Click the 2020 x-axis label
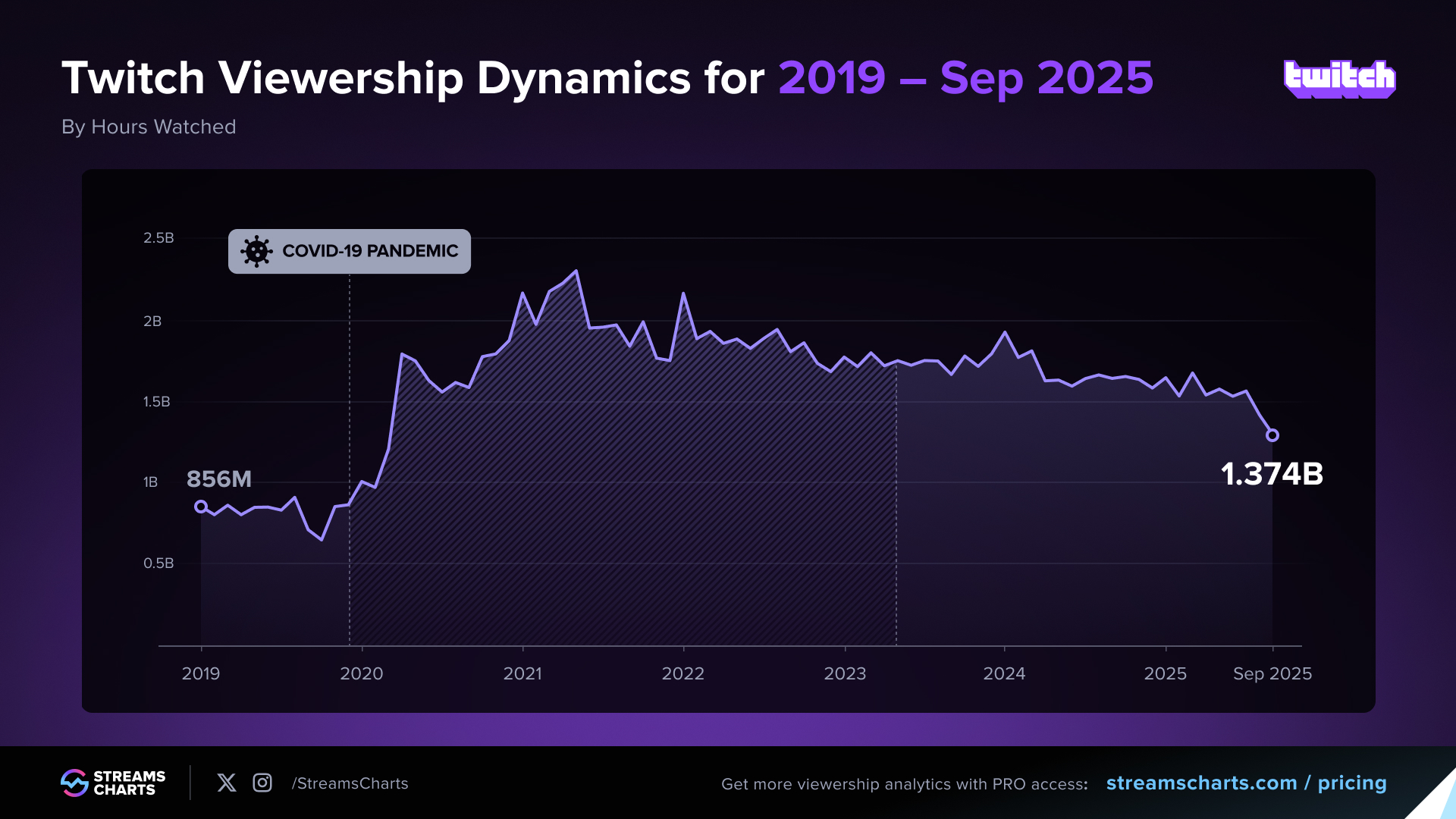 coord(362,673)
